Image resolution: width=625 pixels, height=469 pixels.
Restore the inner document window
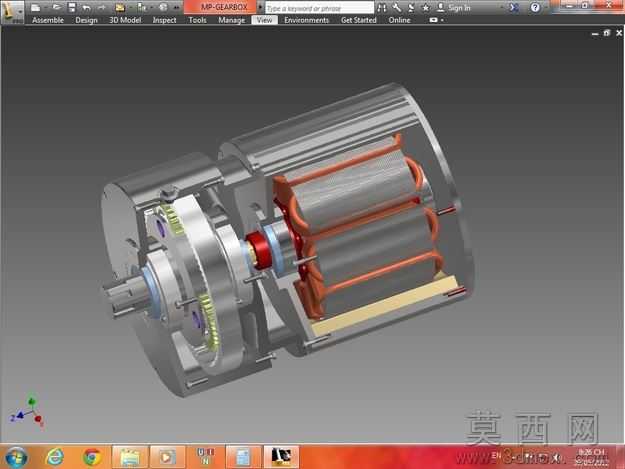click(607, 33)
